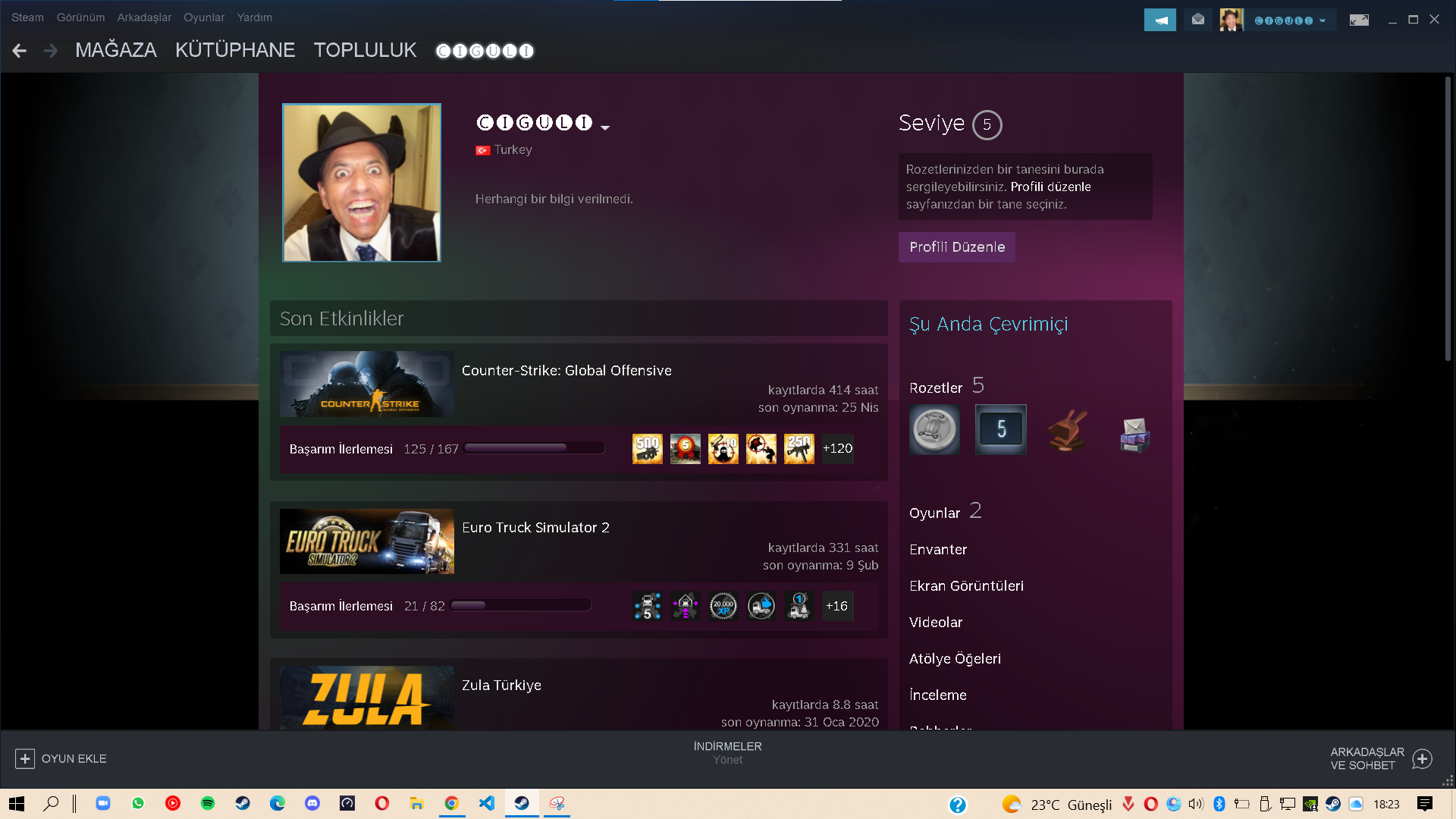Open Zula Türkiye game title
The image size is (1456, 819).
point(501,685)
